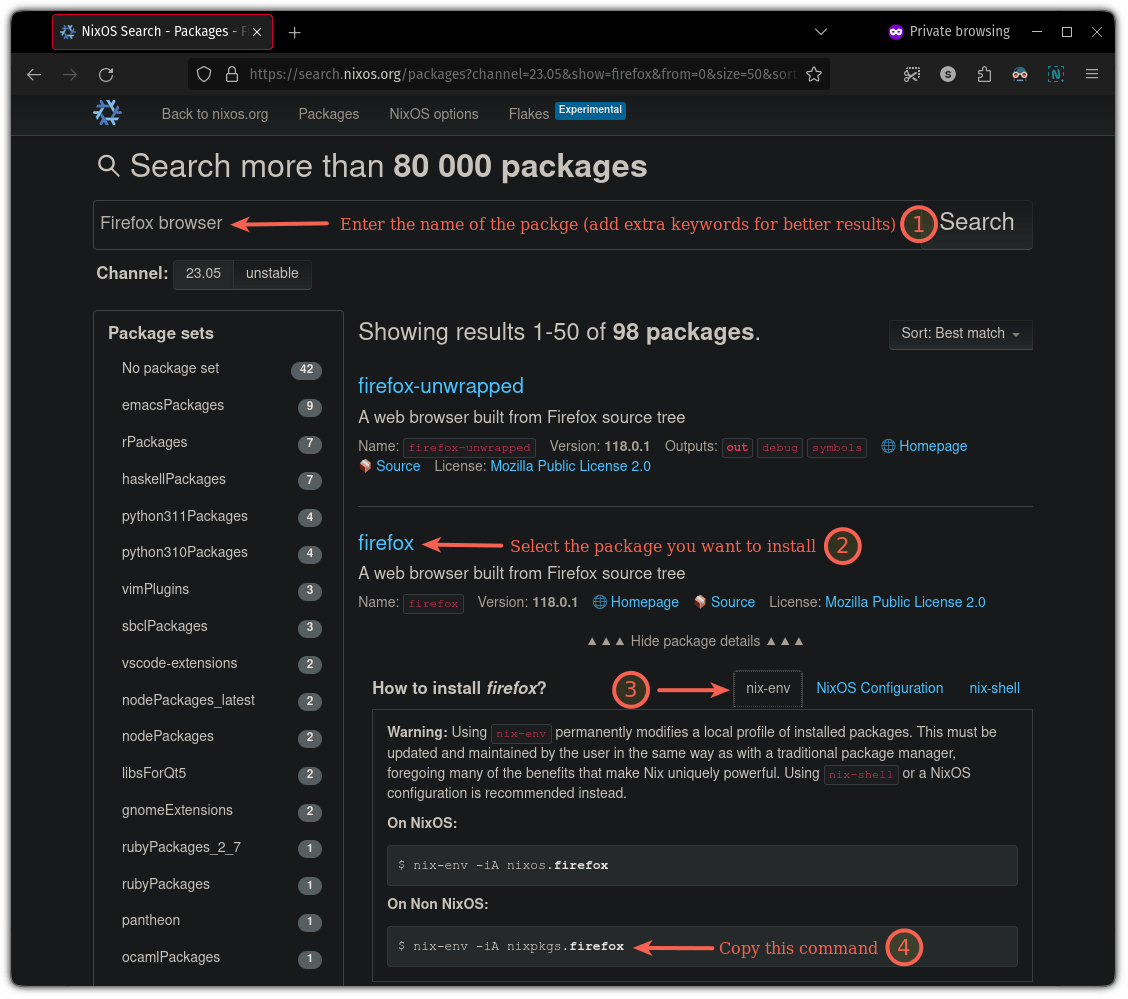Click the NixOS snowflake logo

[107, 113]
